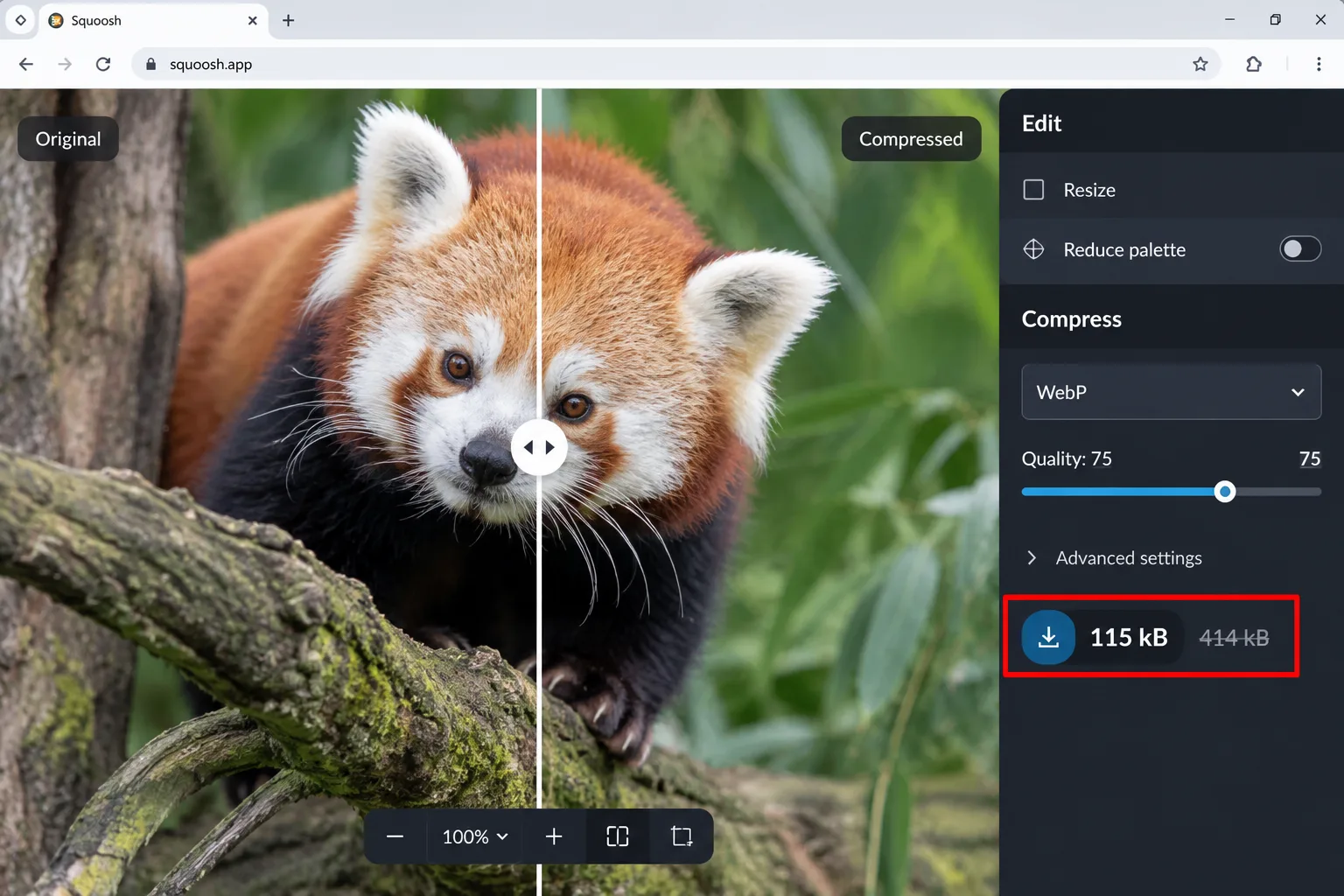Screen dimensions: 1344x896
Task: Go back to the previous page
Action: pos(26,64)
